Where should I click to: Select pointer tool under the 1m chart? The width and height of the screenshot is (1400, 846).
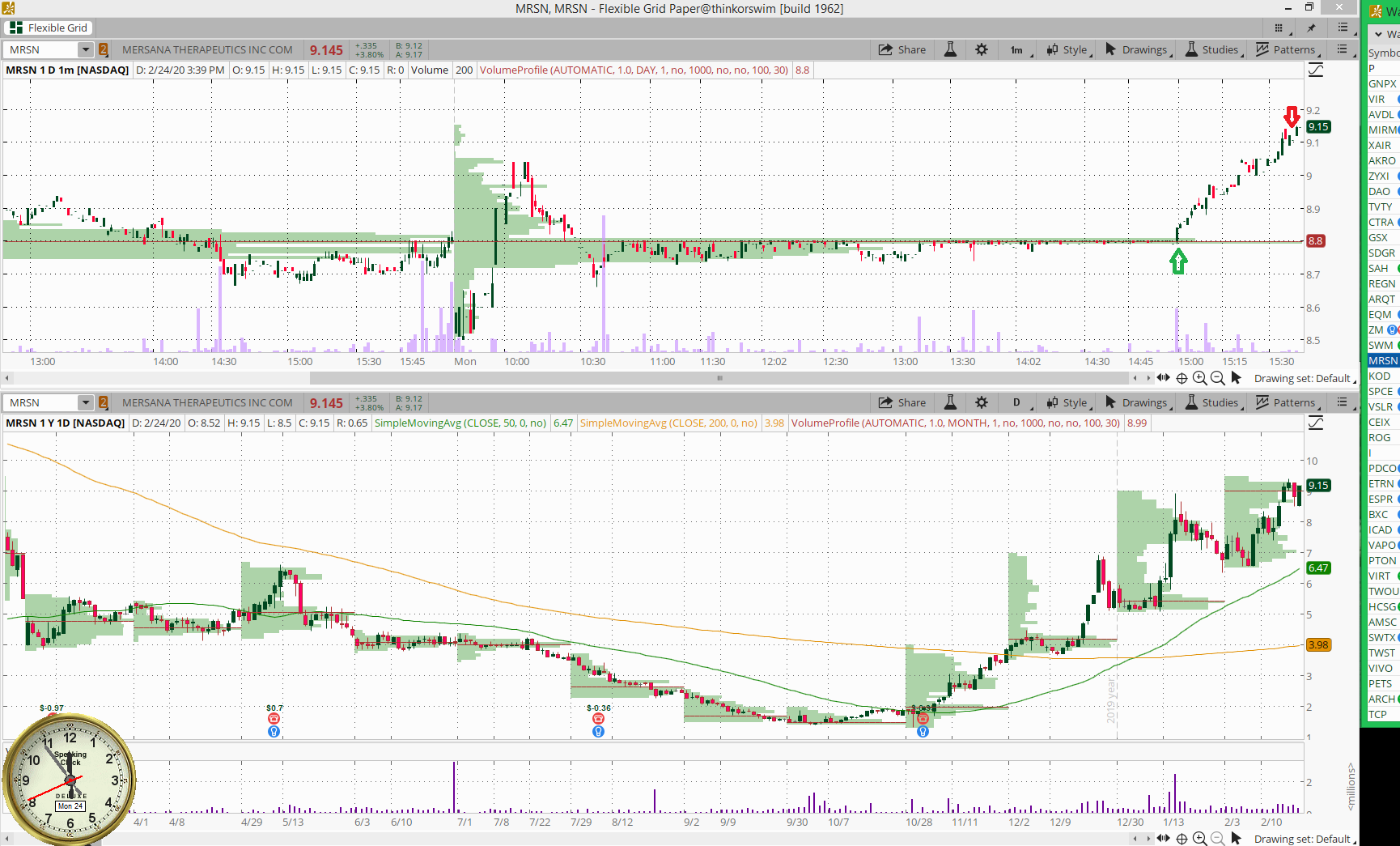(1236, 378)
